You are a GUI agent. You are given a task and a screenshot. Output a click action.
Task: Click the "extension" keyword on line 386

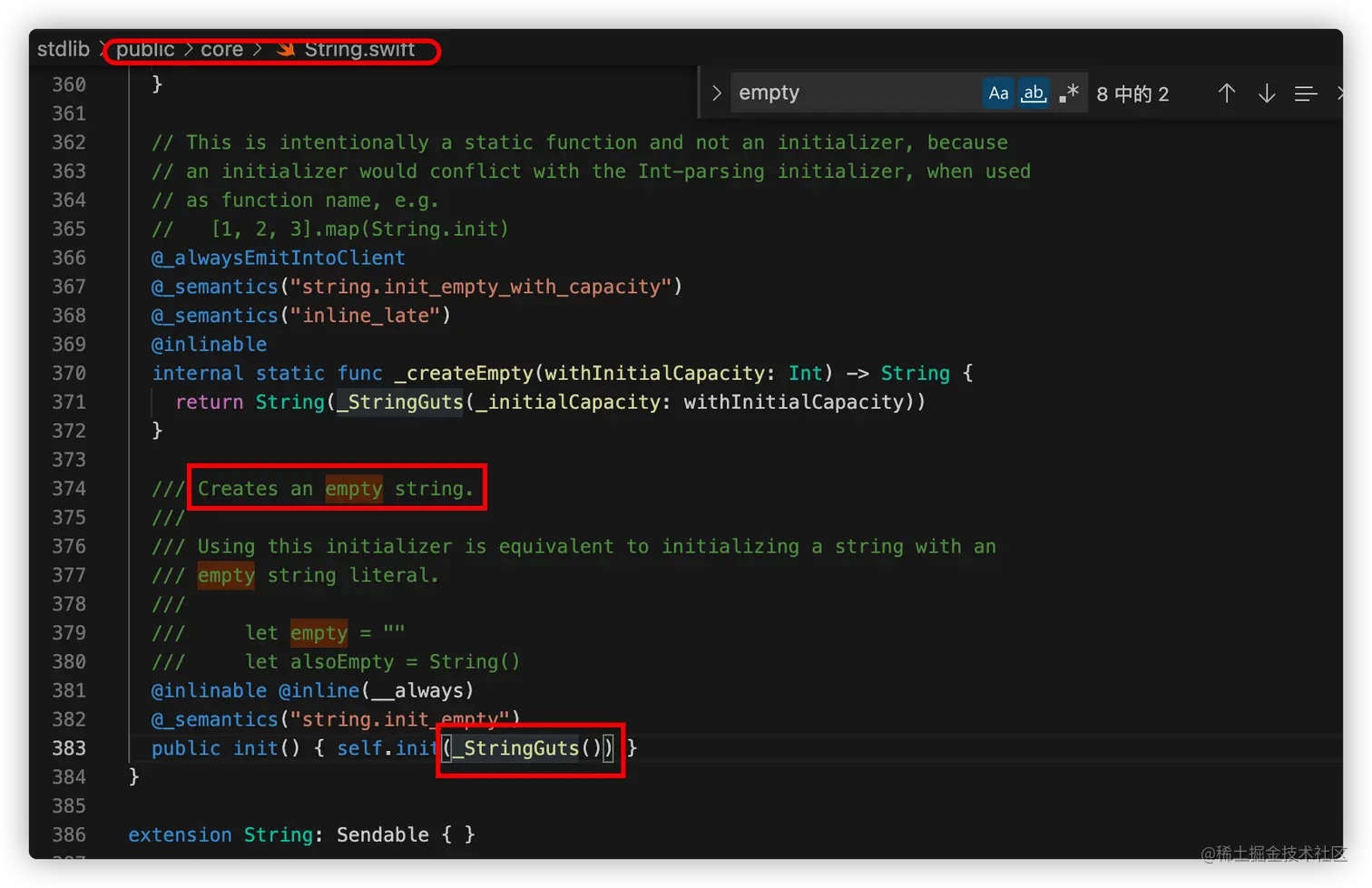[180, 834]
